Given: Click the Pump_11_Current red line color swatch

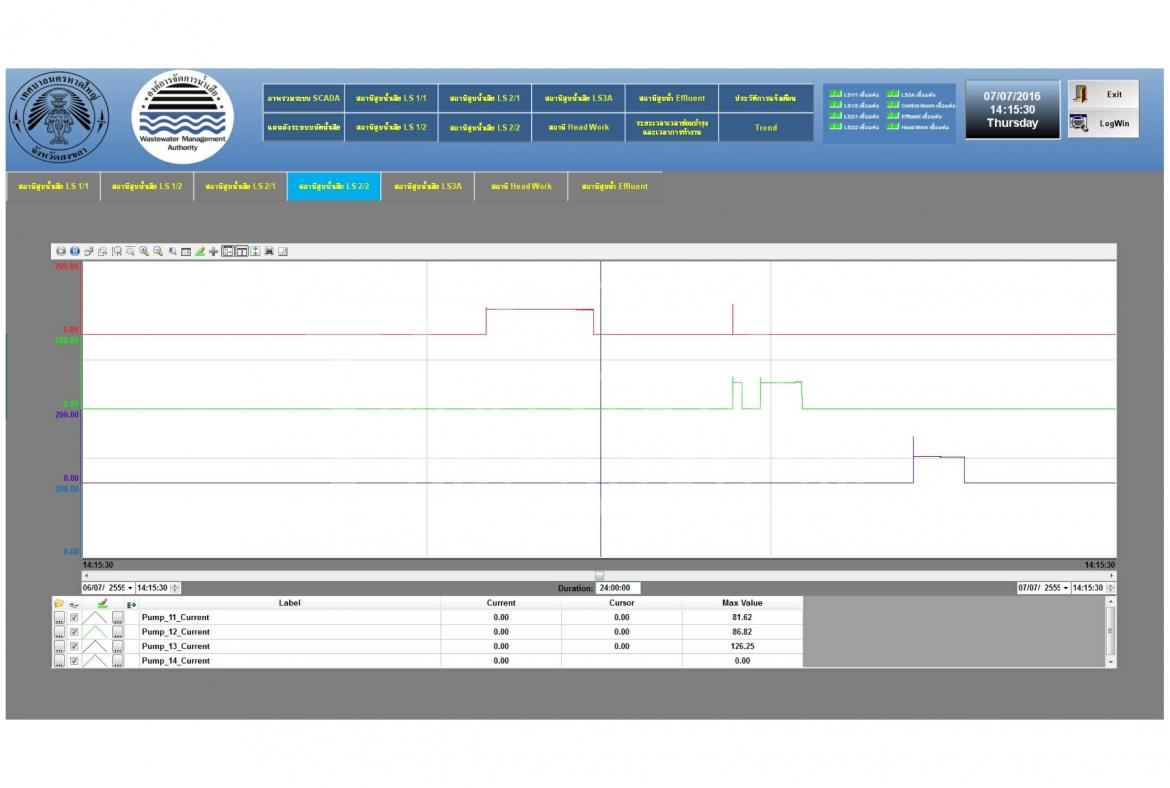Looking at the screenshot, I should (96, 618).
